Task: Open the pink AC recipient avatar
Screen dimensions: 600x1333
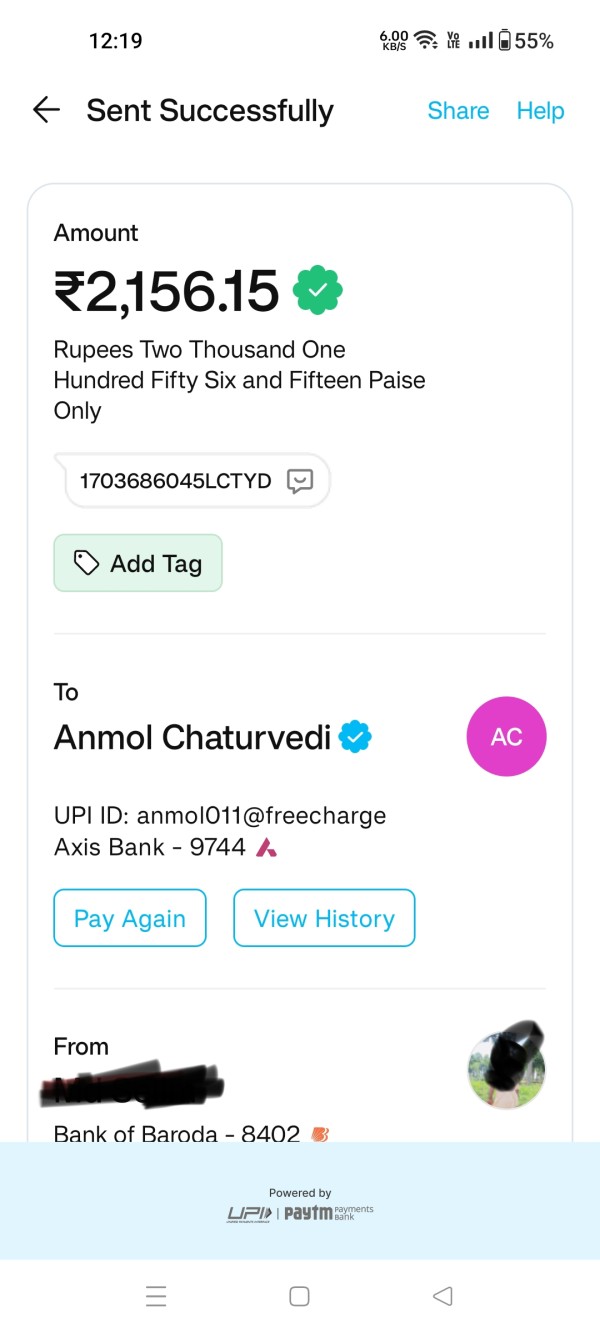Action: tap(507, 737)
